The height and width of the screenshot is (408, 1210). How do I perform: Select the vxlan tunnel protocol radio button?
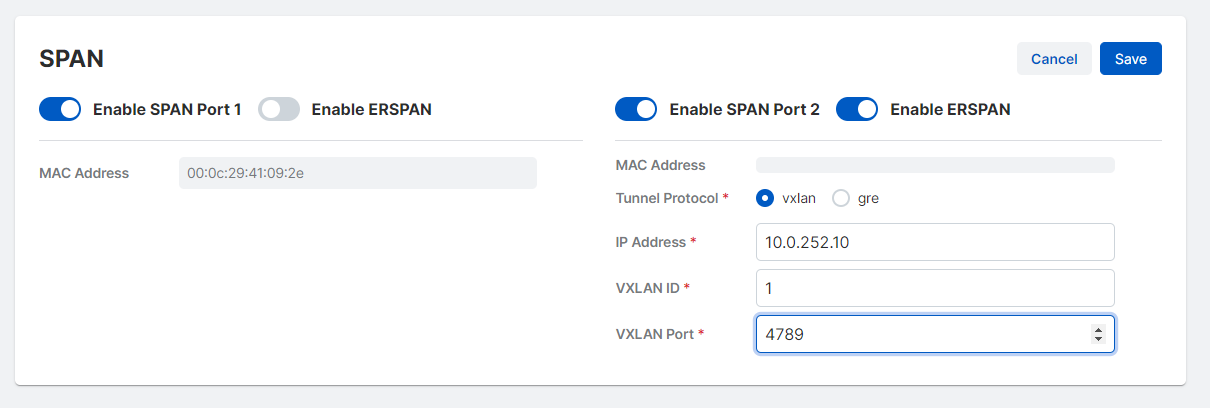(766, 198)
